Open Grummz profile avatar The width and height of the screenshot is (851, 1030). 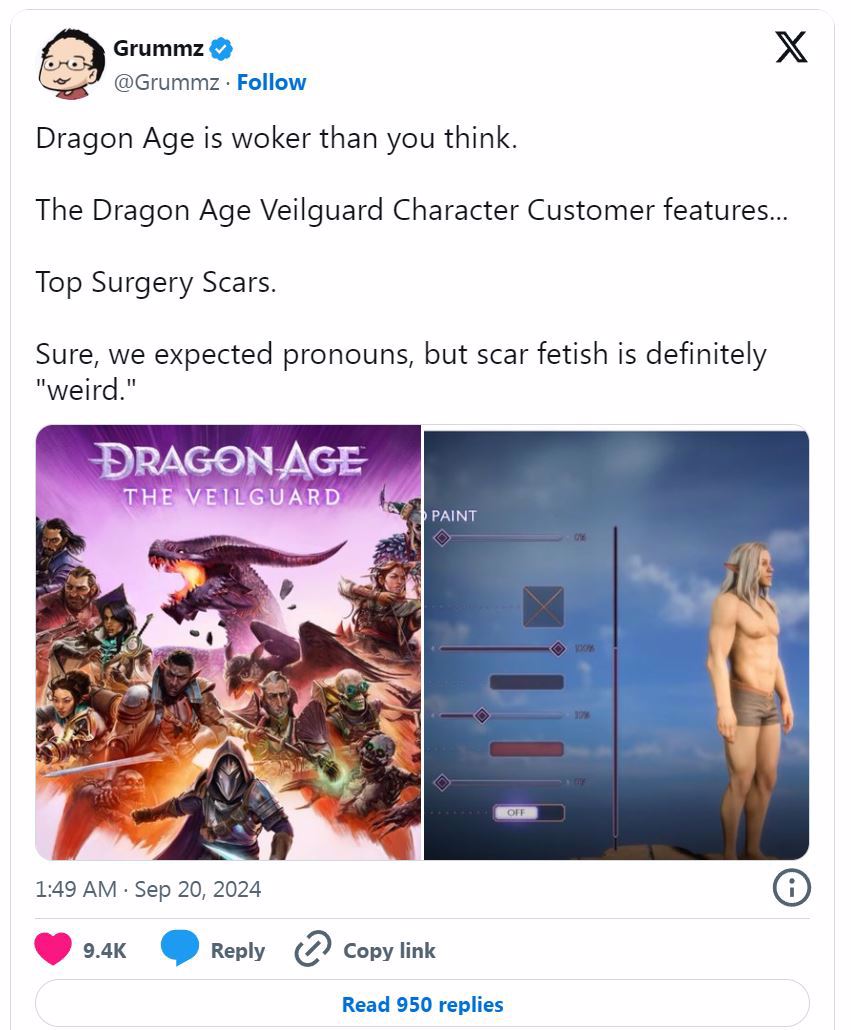[72, 64]
